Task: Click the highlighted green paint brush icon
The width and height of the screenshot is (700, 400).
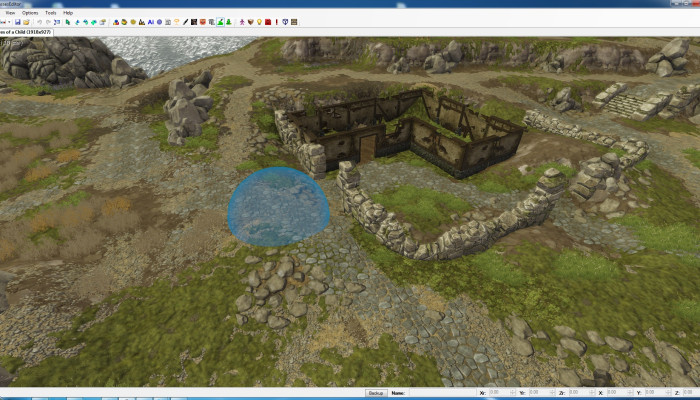Action: pos(220,22)
